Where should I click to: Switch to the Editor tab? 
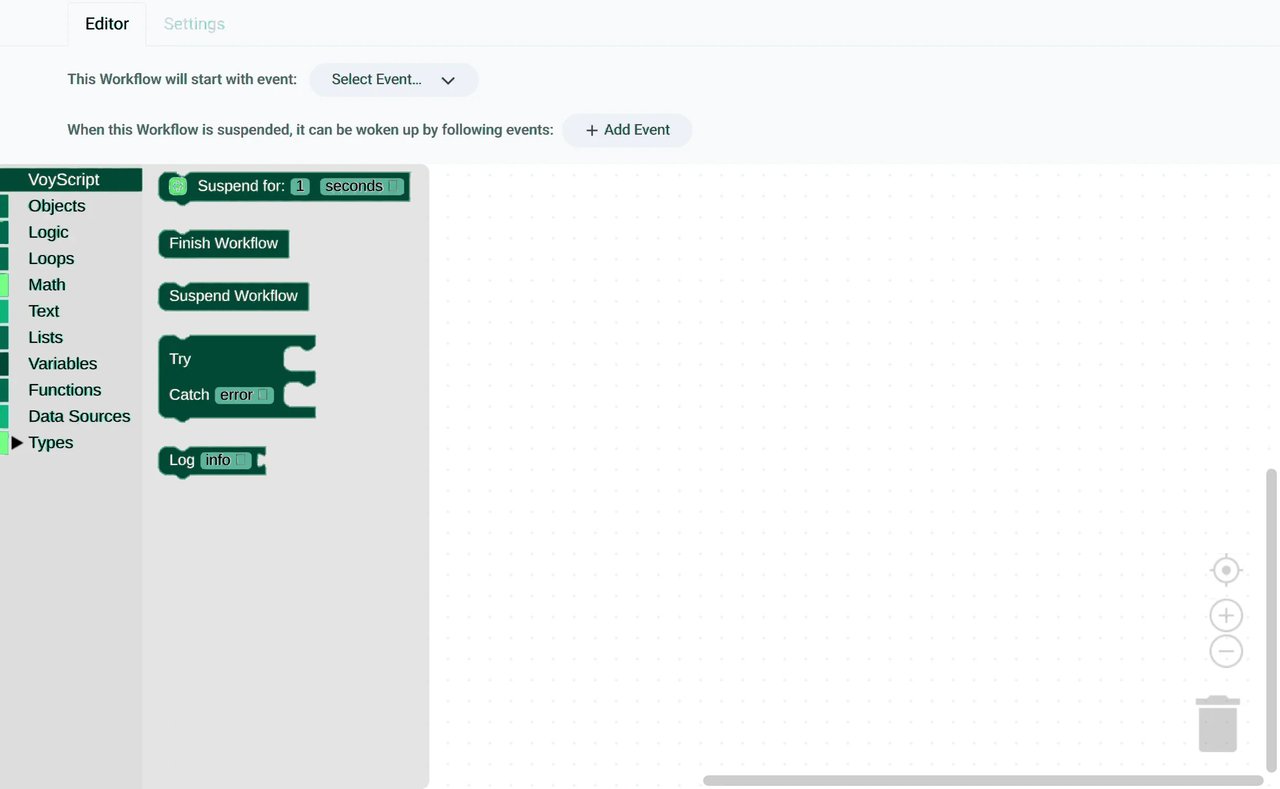(107, 24)
